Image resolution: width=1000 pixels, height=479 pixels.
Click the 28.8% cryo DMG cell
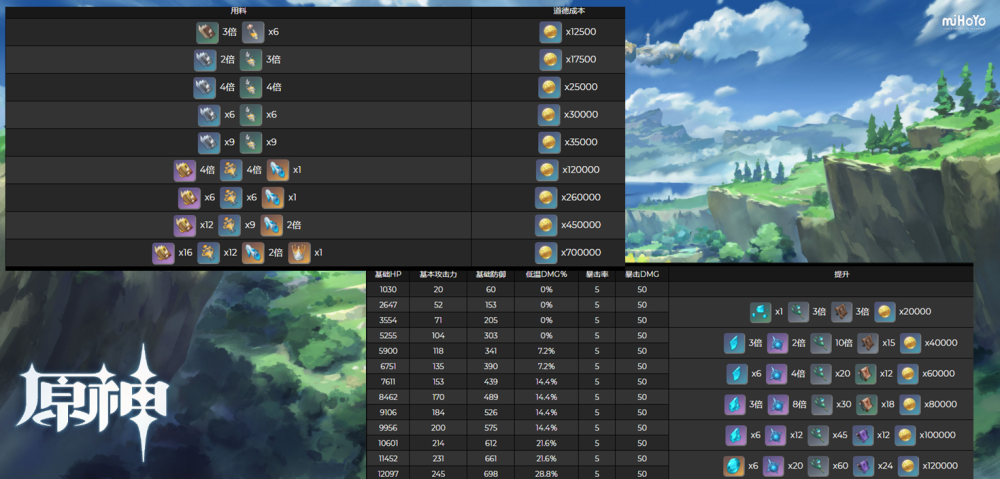(547, 473)
